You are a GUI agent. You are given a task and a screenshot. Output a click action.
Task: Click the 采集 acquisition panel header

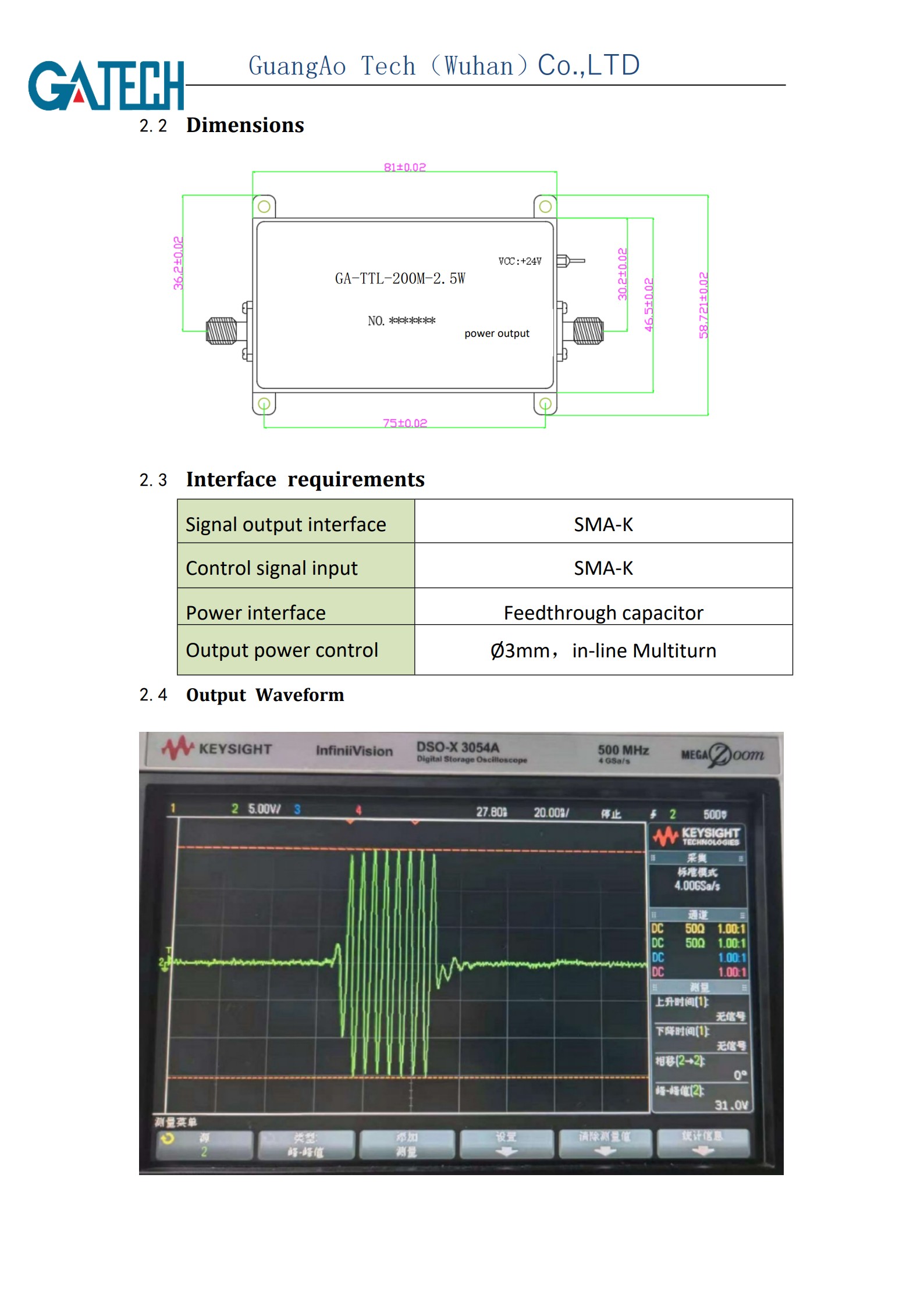(697, 858)
